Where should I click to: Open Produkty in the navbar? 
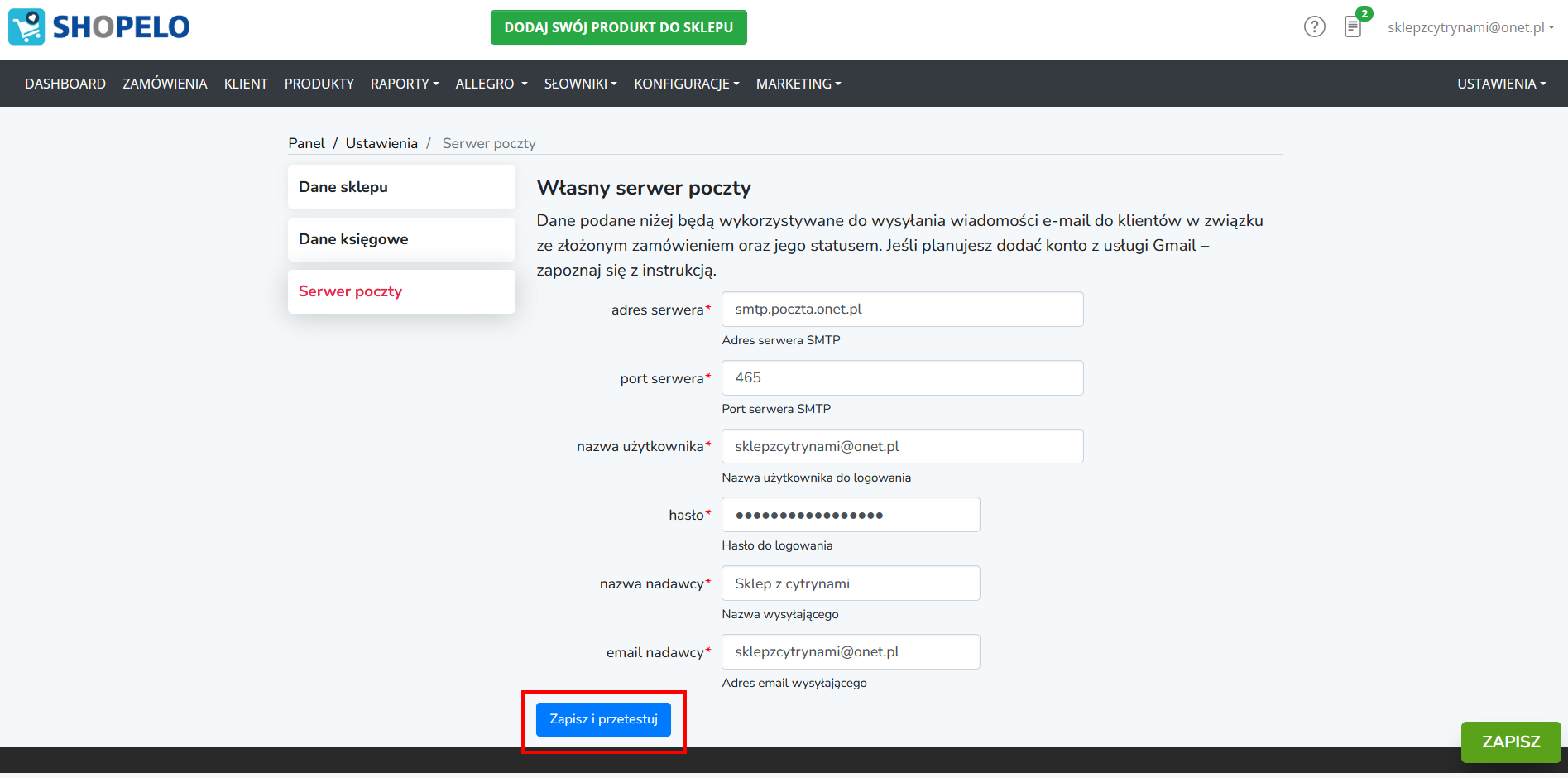click(319, 84)
